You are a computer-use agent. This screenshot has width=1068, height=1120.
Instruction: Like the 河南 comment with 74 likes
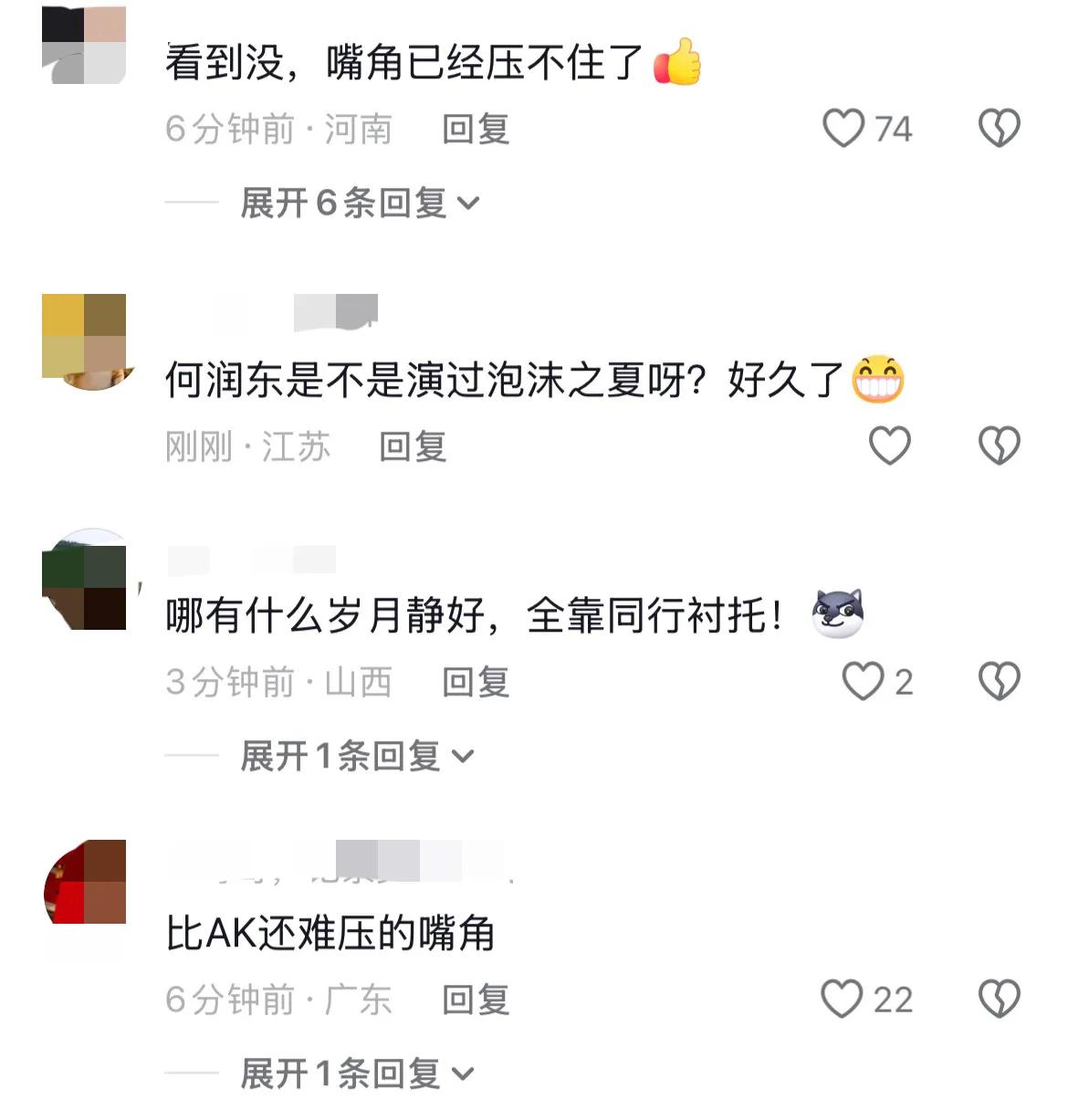coord(843,128)
